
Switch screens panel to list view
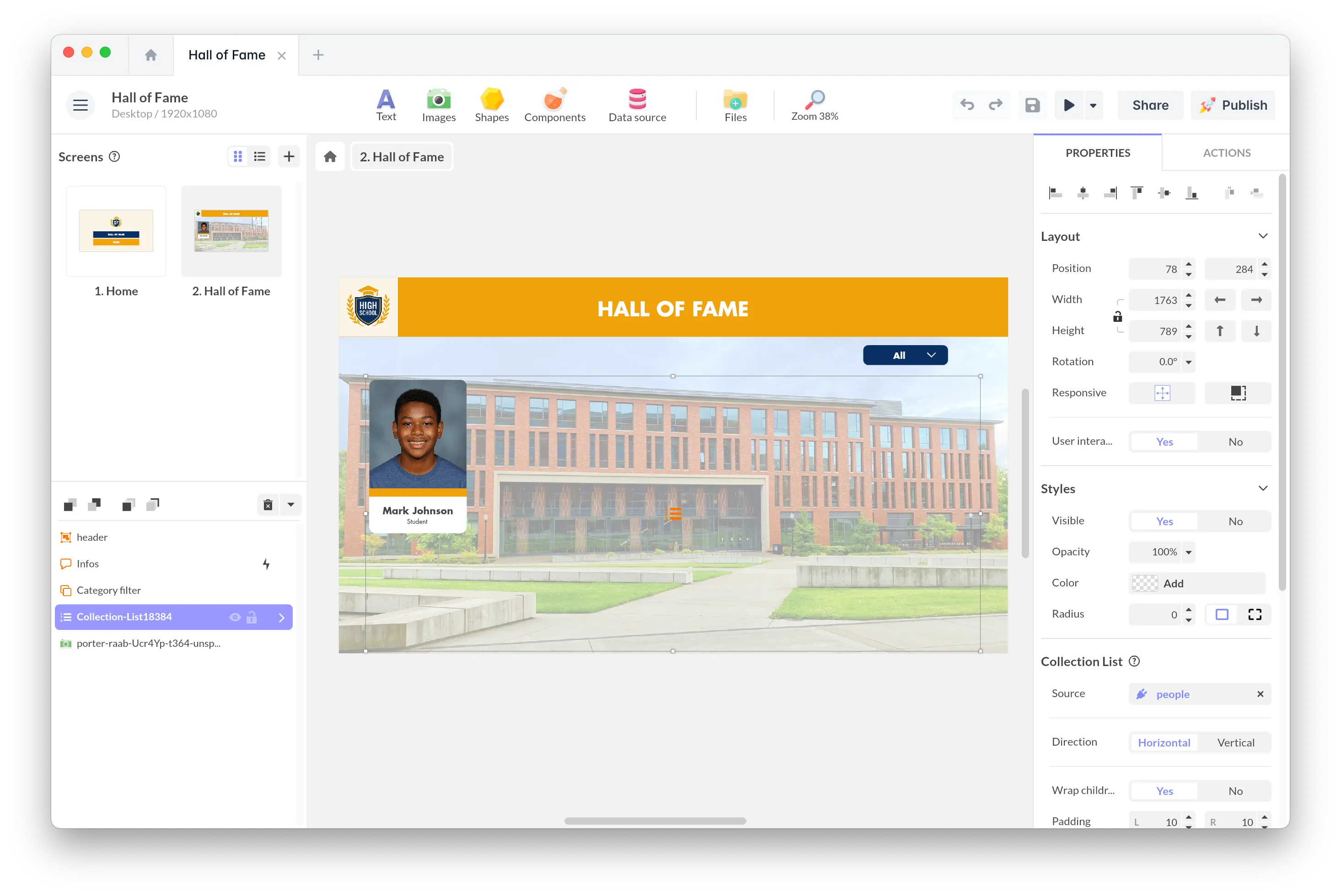click(x=260, y=156)
